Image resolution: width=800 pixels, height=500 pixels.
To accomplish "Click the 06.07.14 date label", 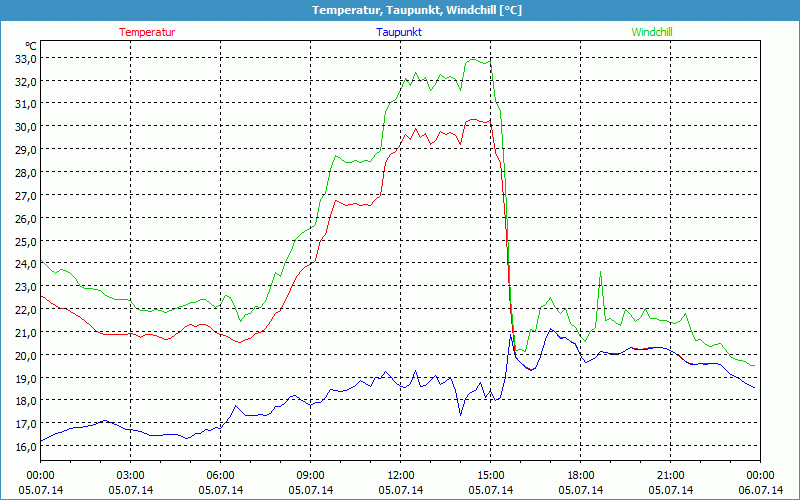I will [760, 490].
